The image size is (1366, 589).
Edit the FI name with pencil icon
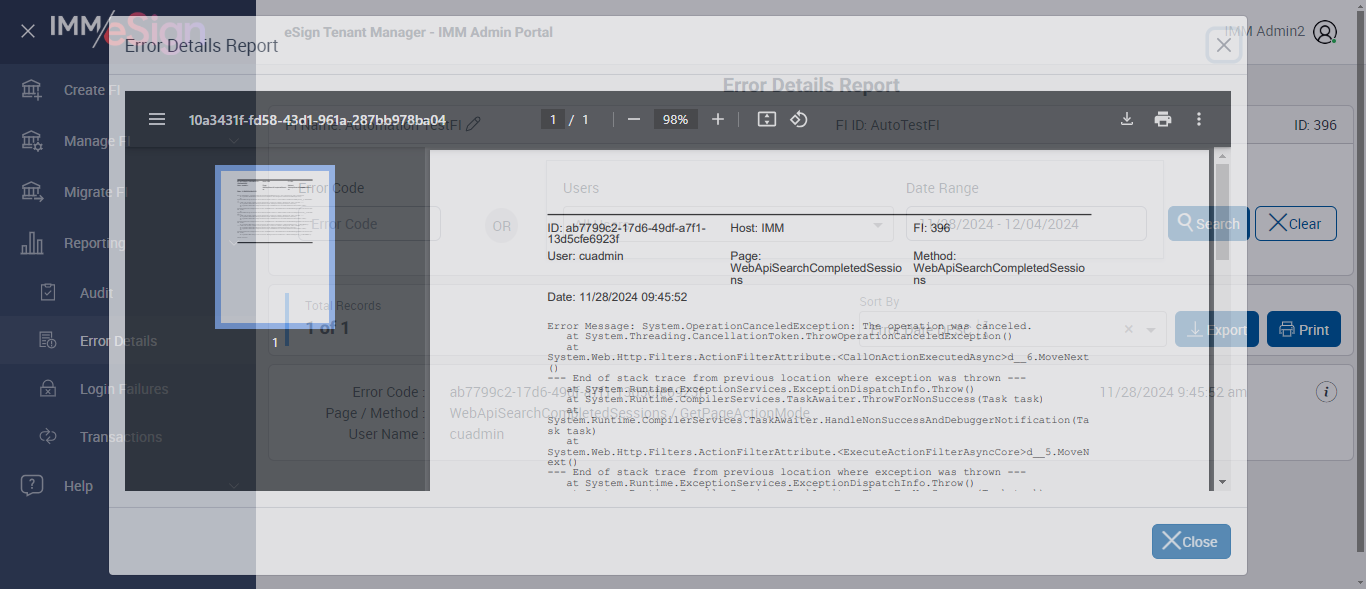pyautogui.click(x=474, y=125)
